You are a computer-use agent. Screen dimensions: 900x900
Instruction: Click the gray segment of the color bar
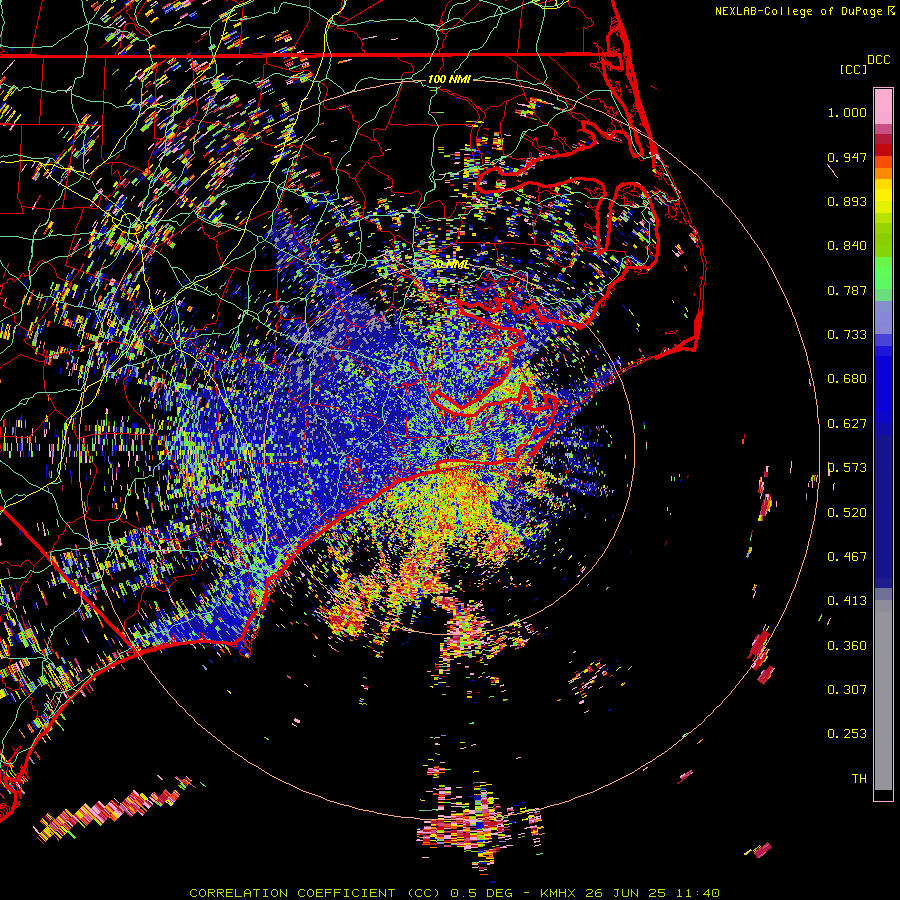click(883, 695)
